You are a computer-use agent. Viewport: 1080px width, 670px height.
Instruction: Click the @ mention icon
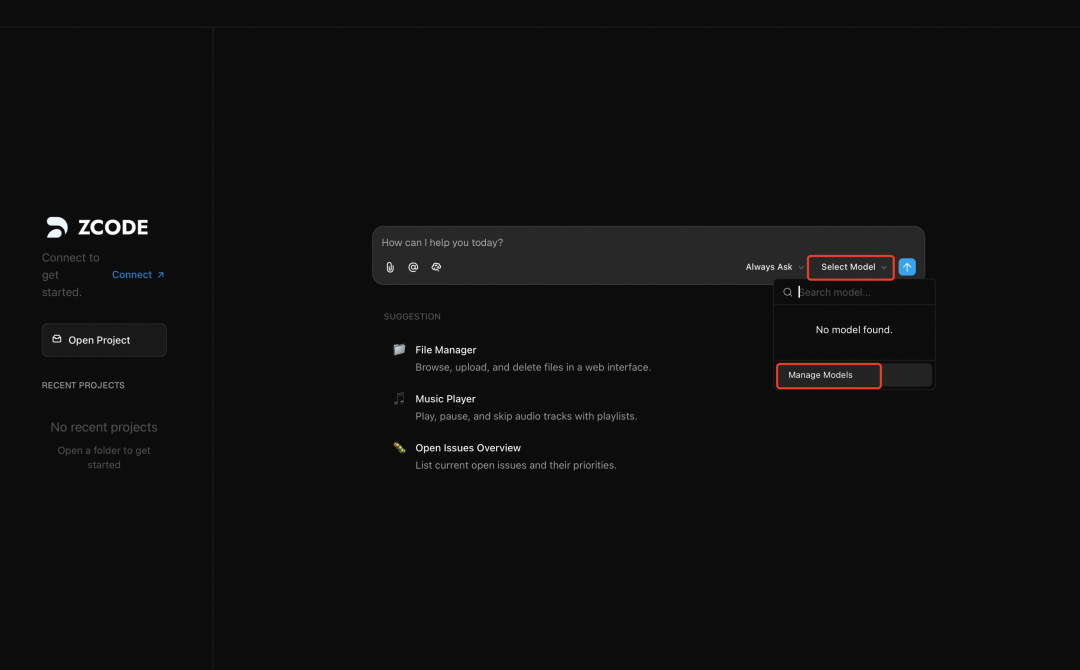(413, 267)
